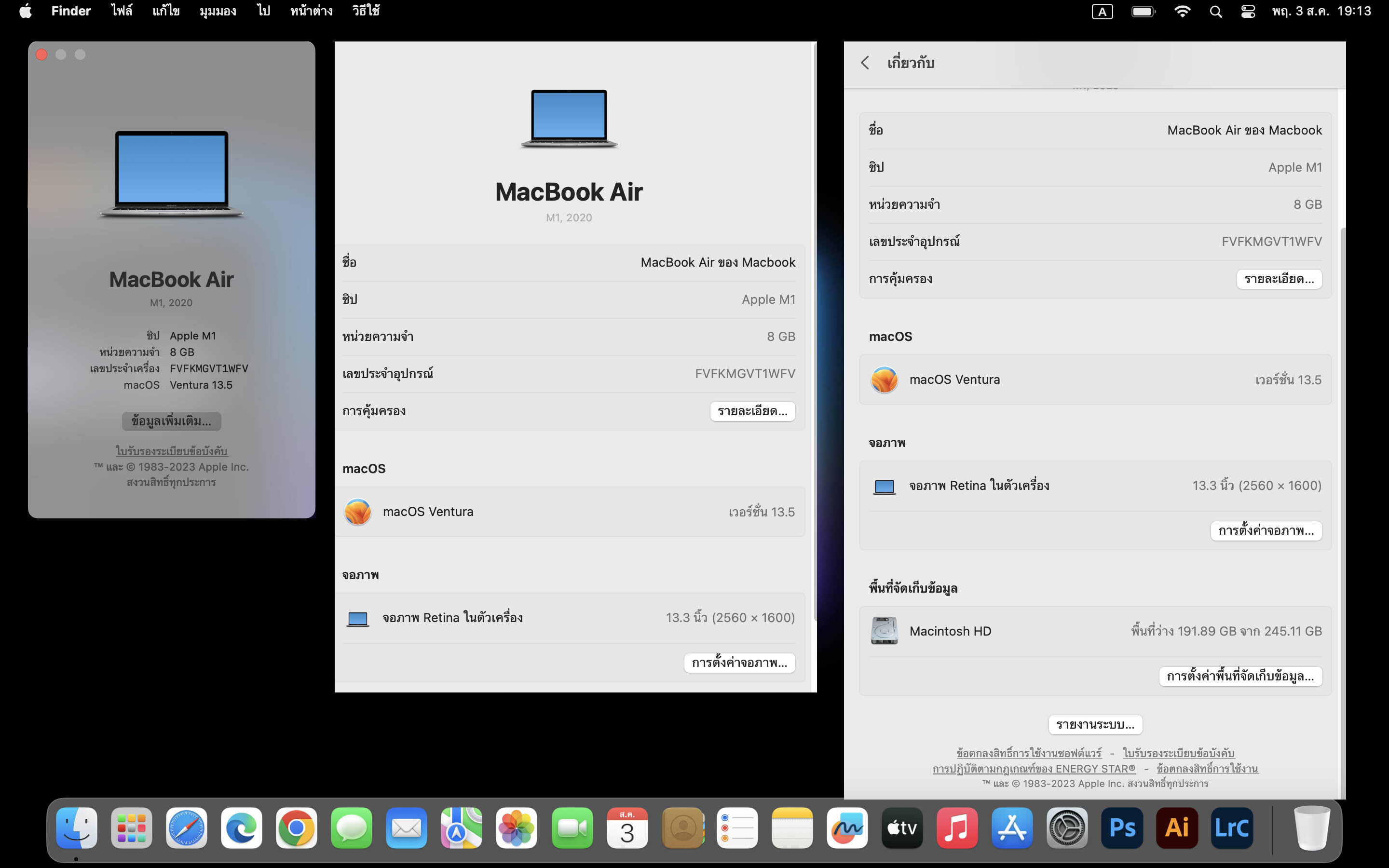Viewport: 1389px width, 868px height.
Task: Open Contacts from the Dock
Action: coord(682,828)
